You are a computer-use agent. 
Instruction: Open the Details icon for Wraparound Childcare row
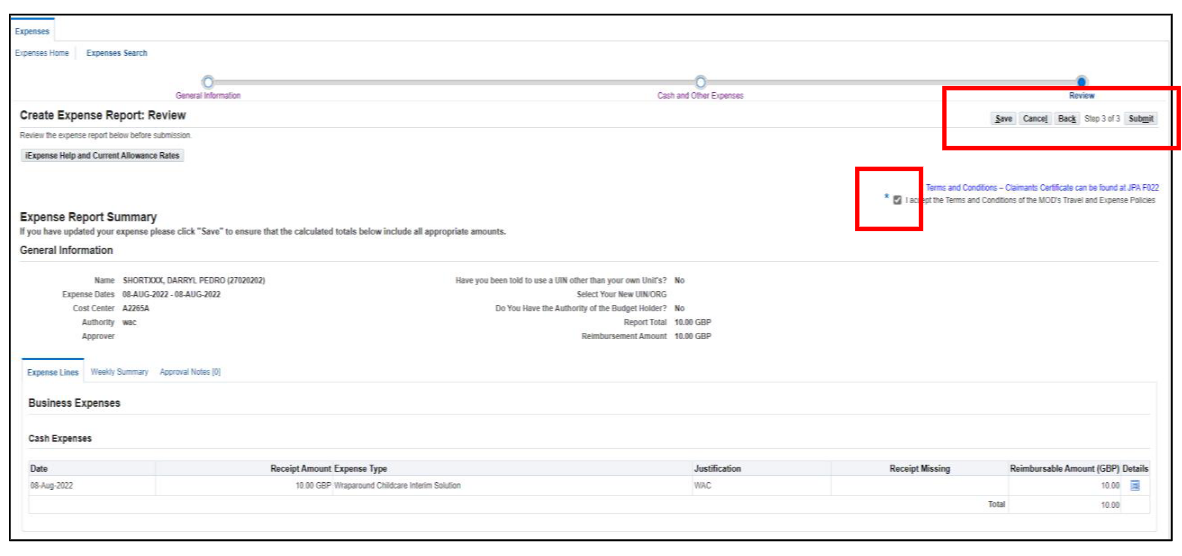1135,486
